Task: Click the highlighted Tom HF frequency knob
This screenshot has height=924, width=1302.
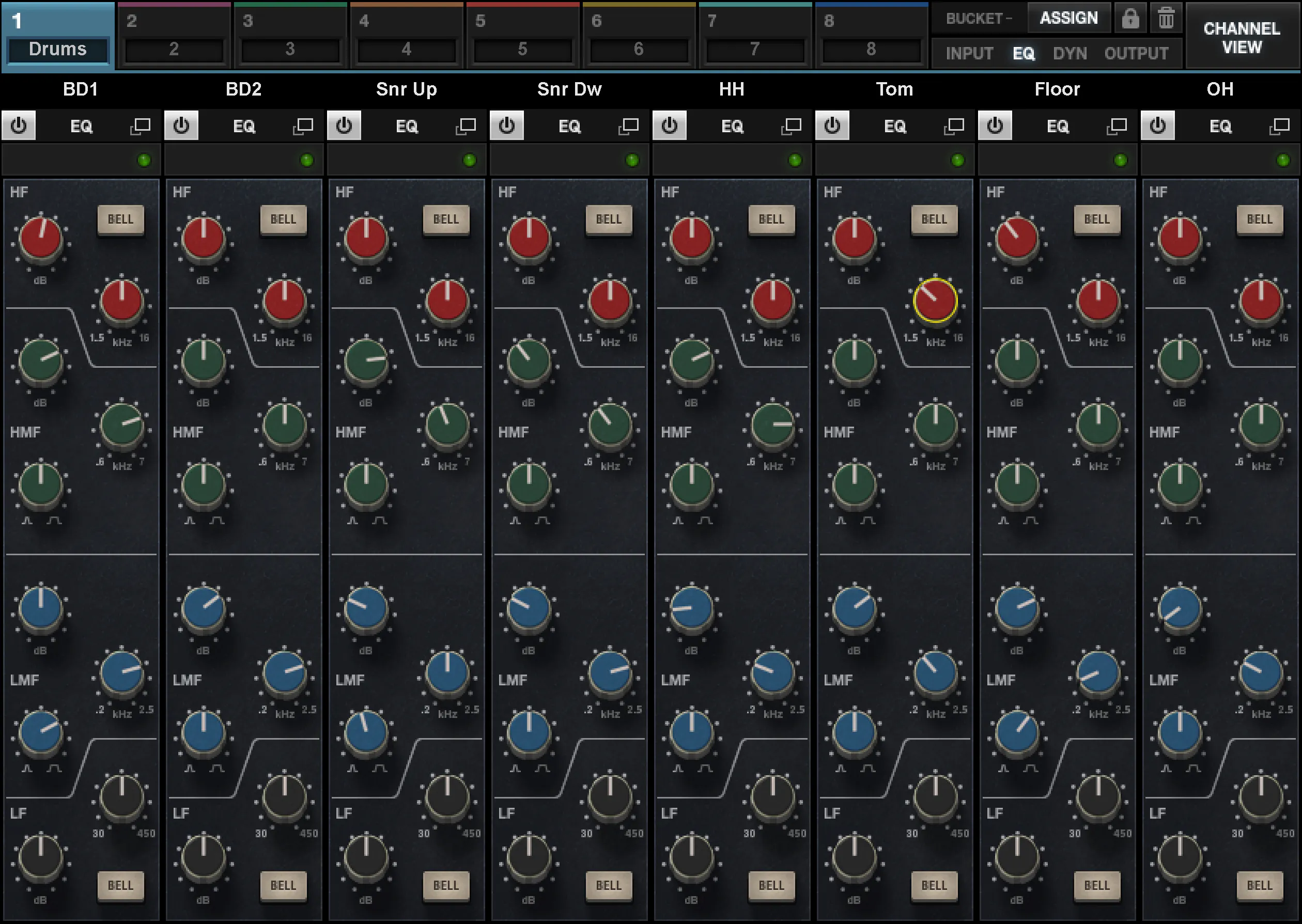Action: click(935, 301)
